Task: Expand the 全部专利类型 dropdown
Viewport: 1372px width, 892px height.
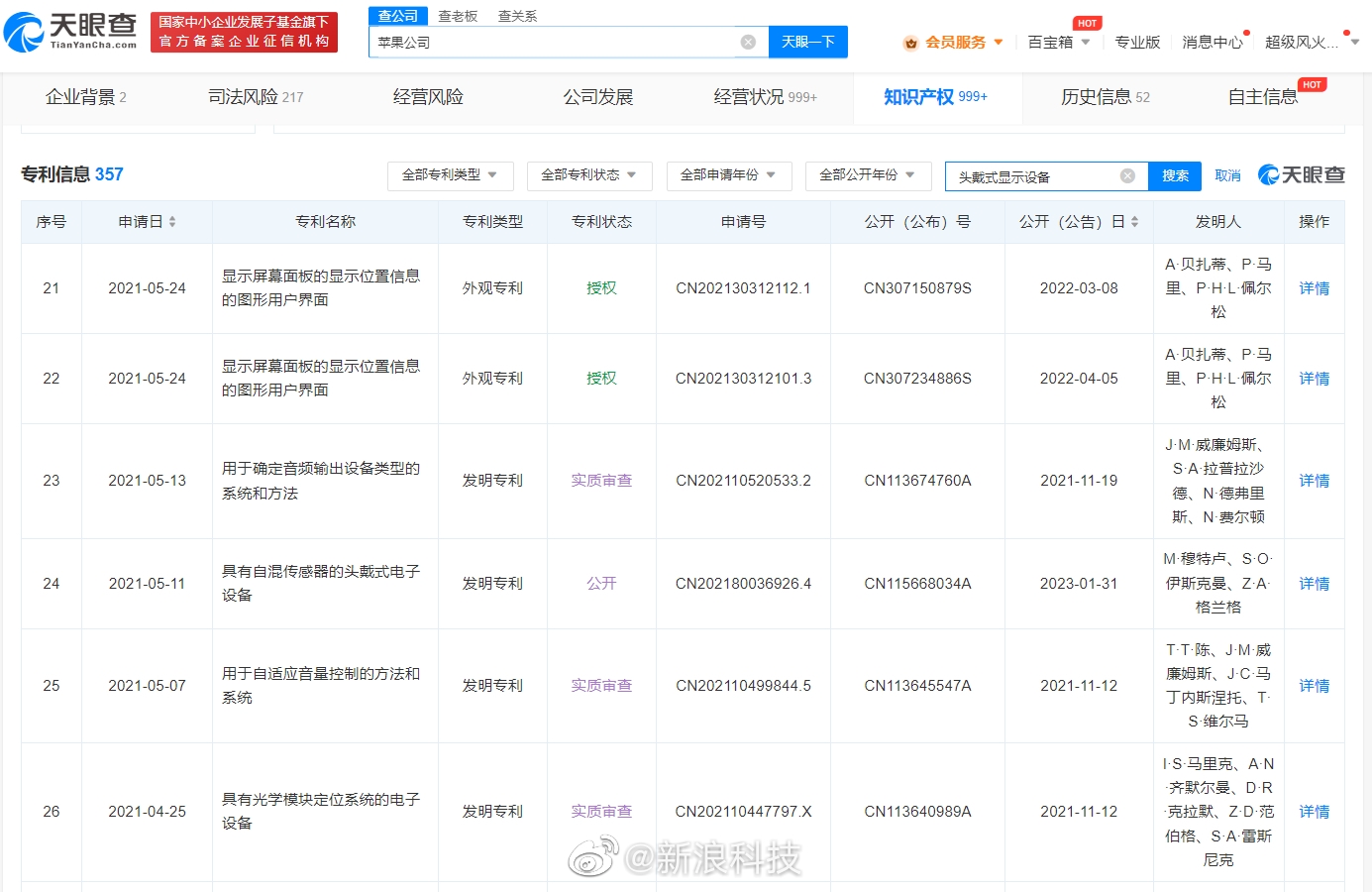Action: (x=450, y=175)
